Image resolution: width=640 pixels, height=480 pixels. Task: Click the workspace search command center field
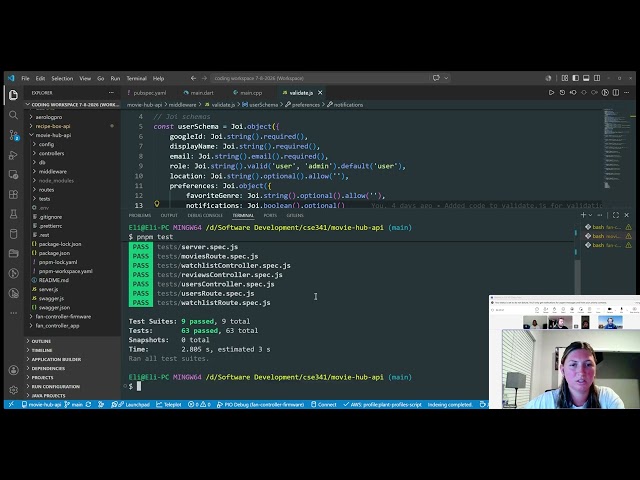(x=319, y=78)
